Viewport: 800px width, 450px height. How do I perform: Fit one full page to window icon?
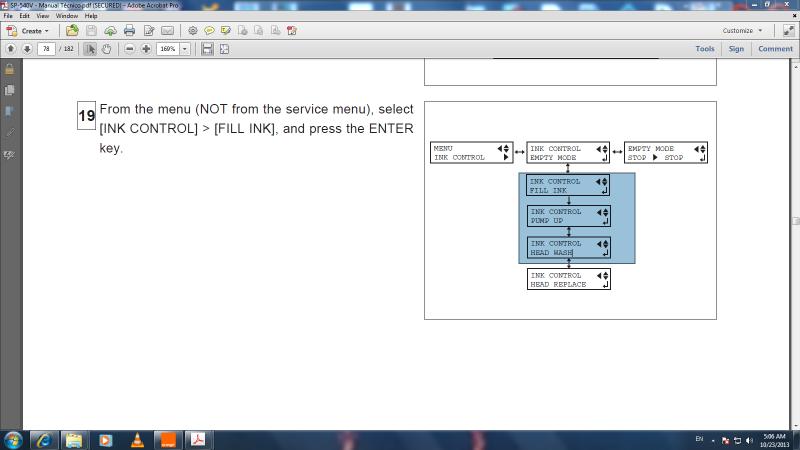pyautogui.click(x=224, y=49)
